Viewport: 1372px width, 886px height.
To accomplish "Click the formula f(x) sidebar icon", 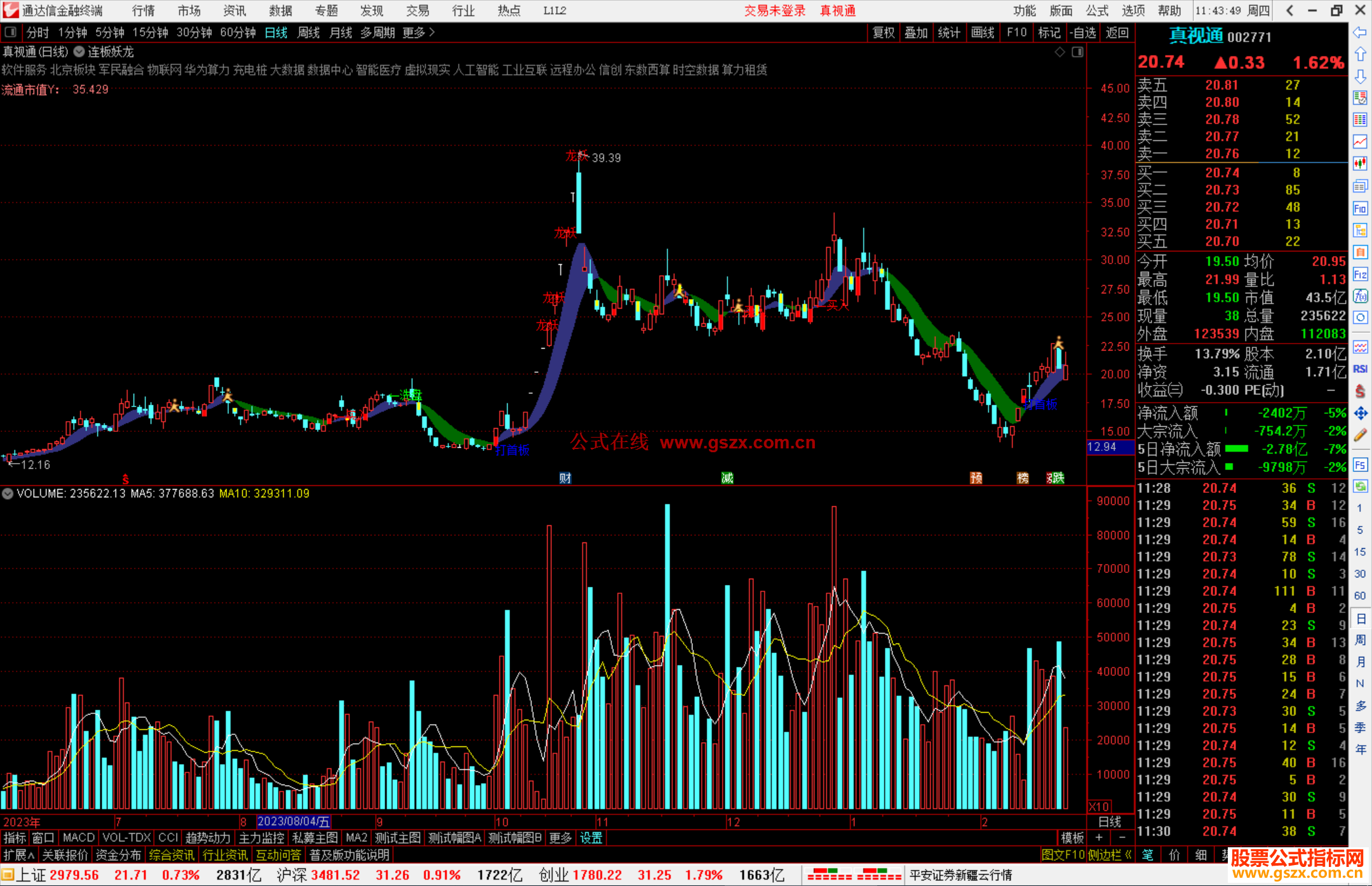I will tap(1360, 296).
